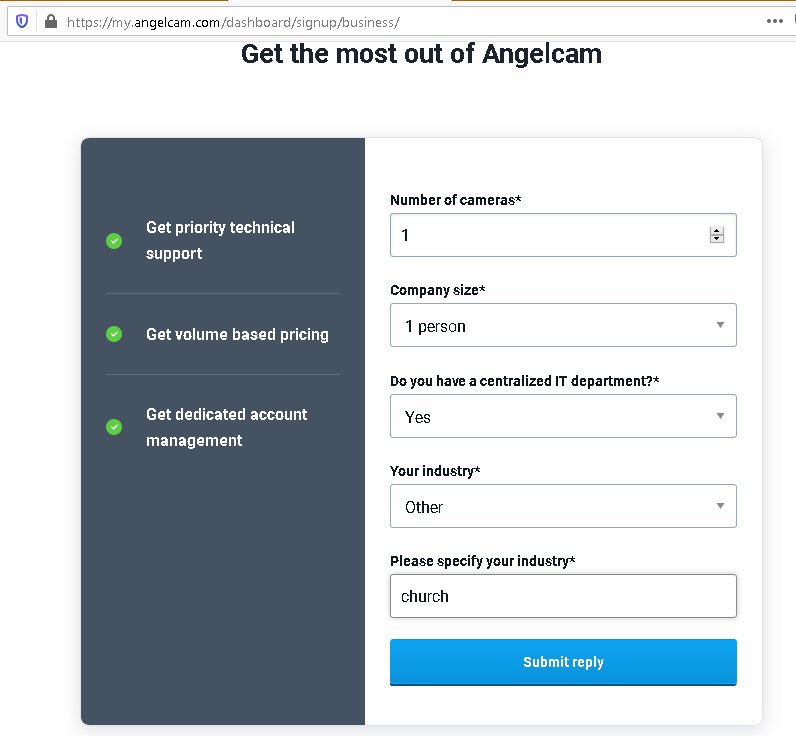Click the tracking protection shield icon

click(22, 21)
